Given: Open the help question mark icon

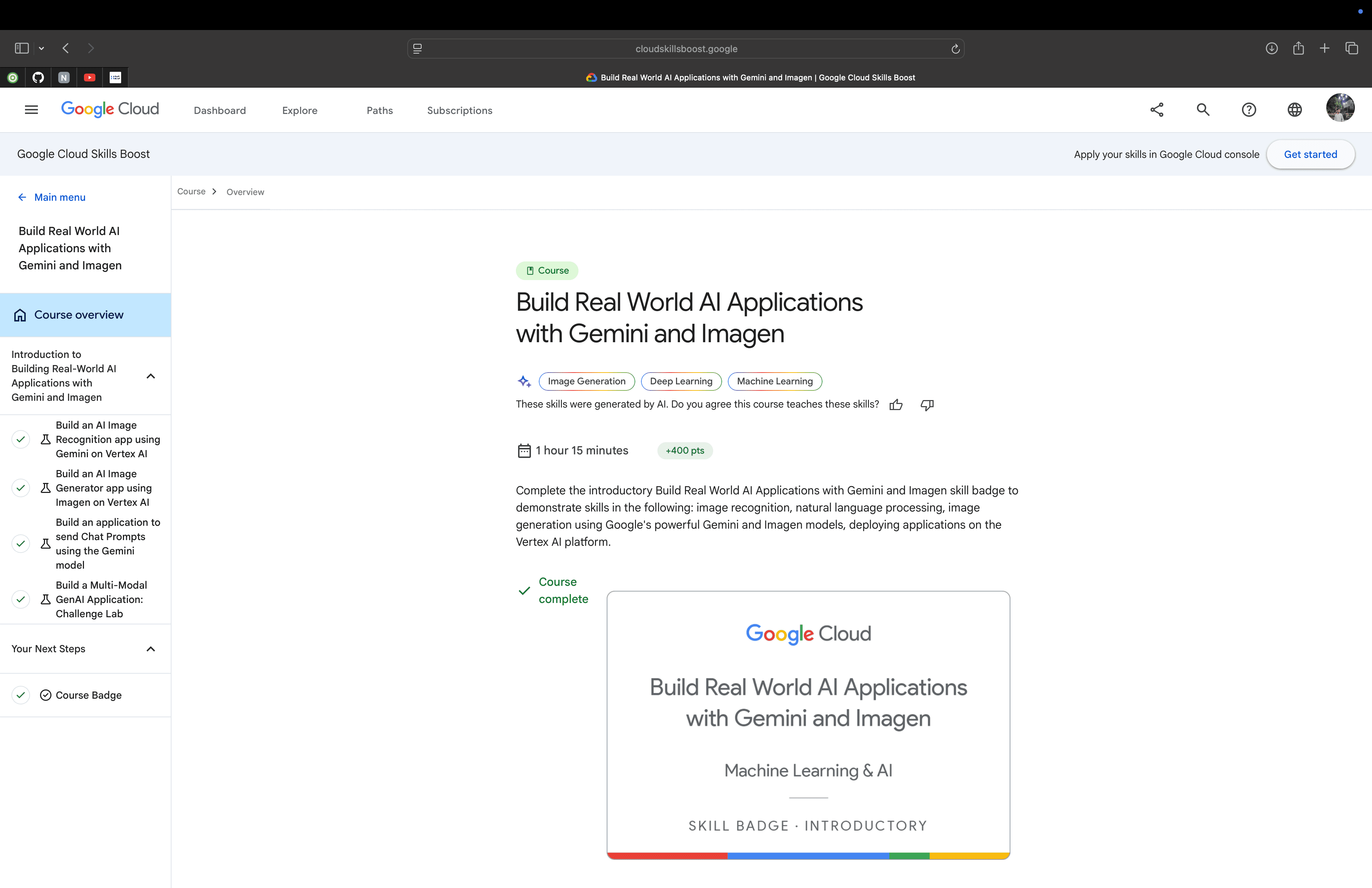Looking at the screenshot, I should [1249, 110].
